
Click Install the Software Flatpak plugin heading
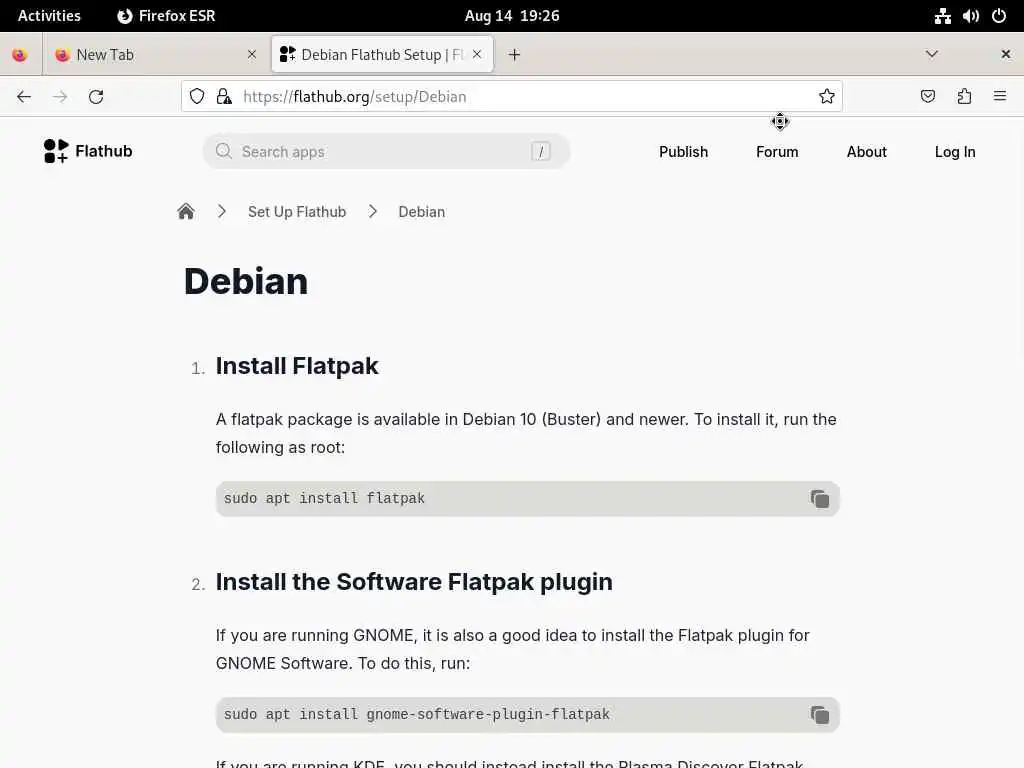coord(414,582)
